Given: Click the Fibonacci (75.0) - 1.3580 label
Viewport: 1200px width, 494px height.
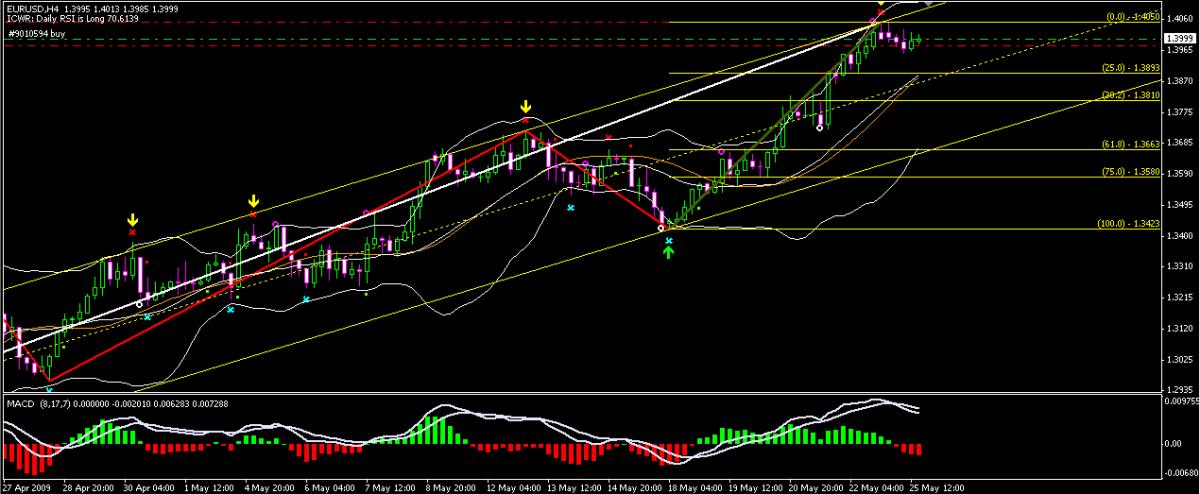Looking at the screenshot, I should (x=1130, y=172).
